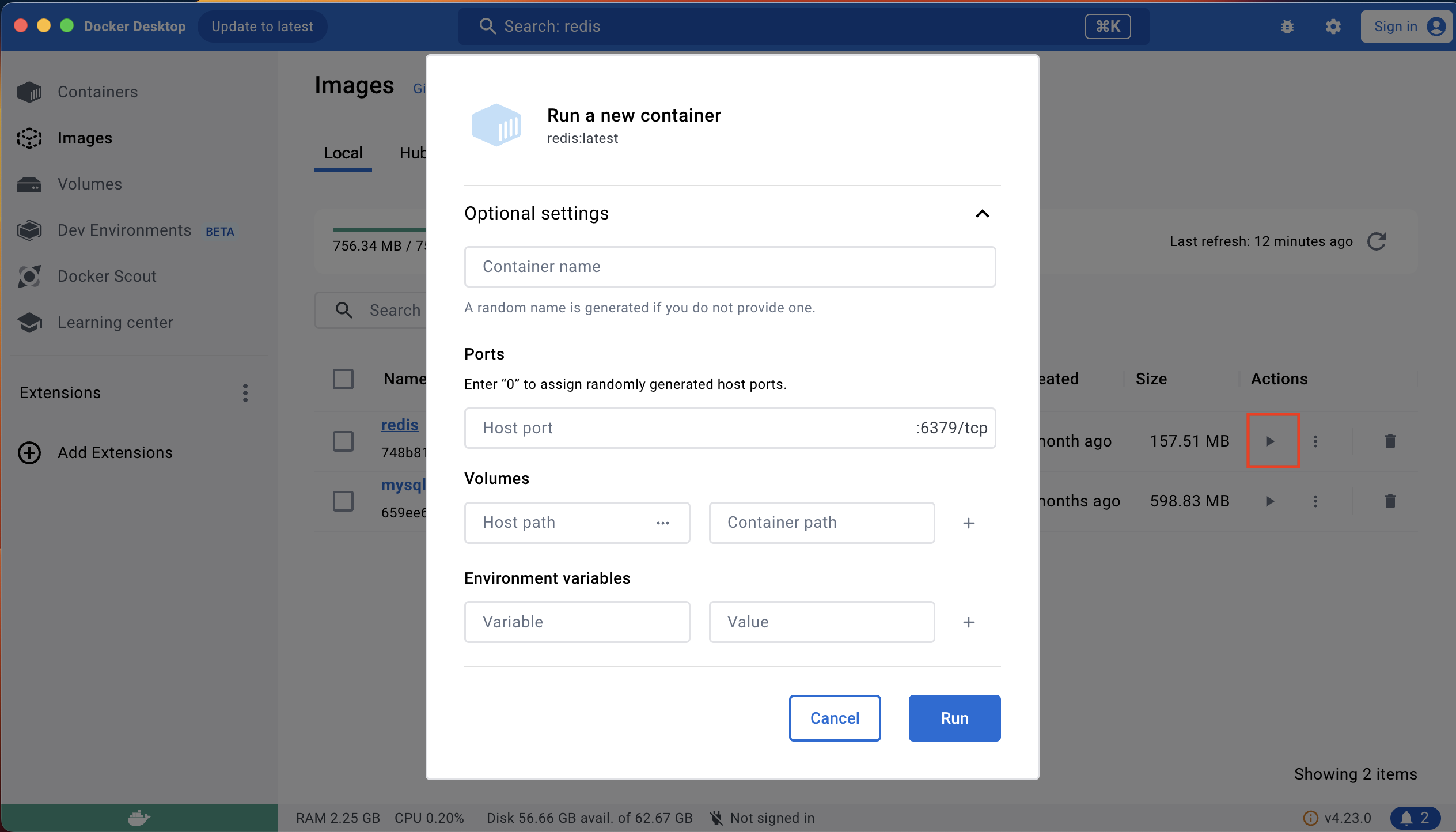Click the Docker whale status icon
The height and width of the screenshot is (832, 1456).
tap(139, 818)
